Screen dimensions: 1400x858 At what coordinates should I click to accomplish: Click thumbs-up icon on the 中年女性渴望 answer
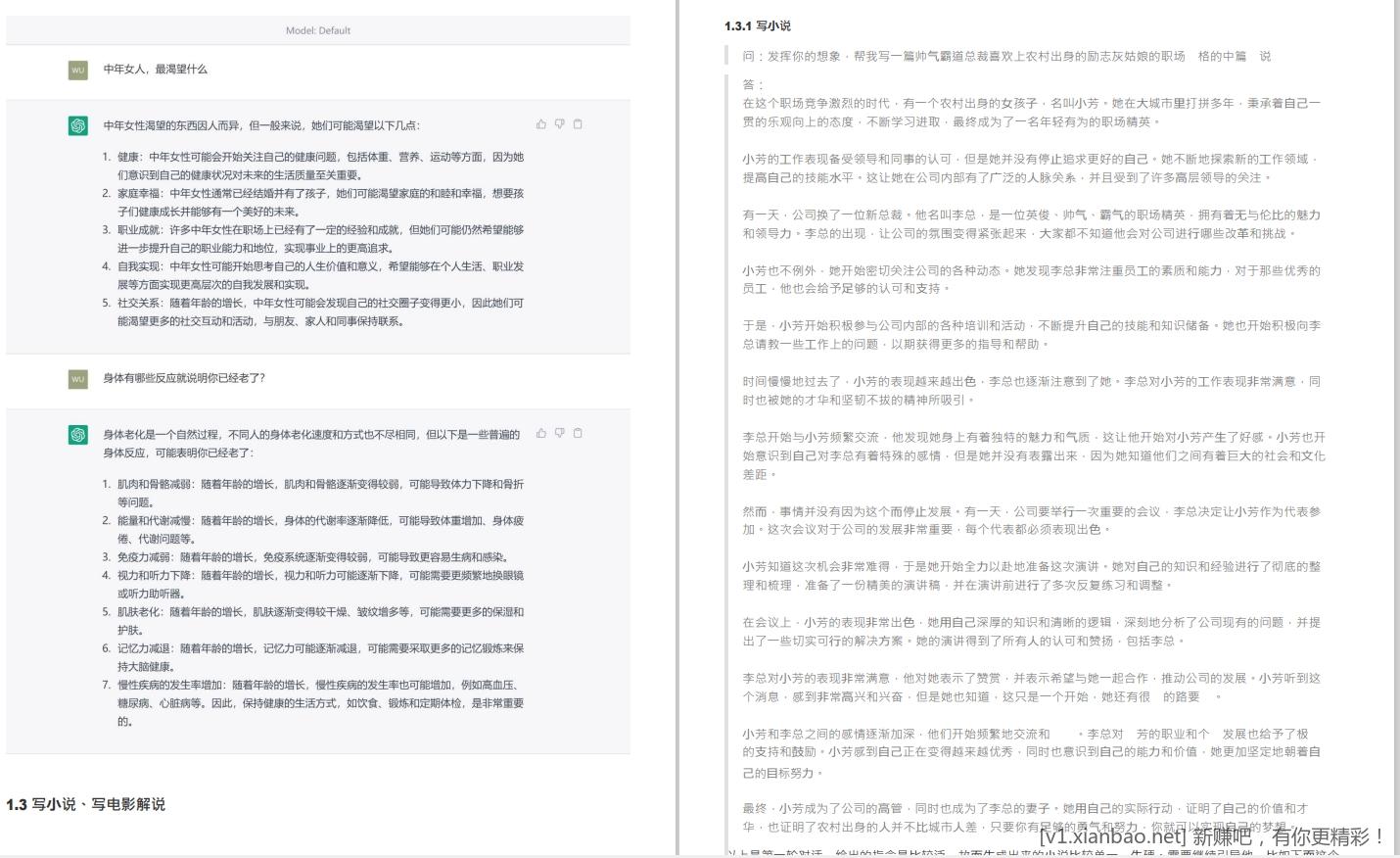pos(541,124)
